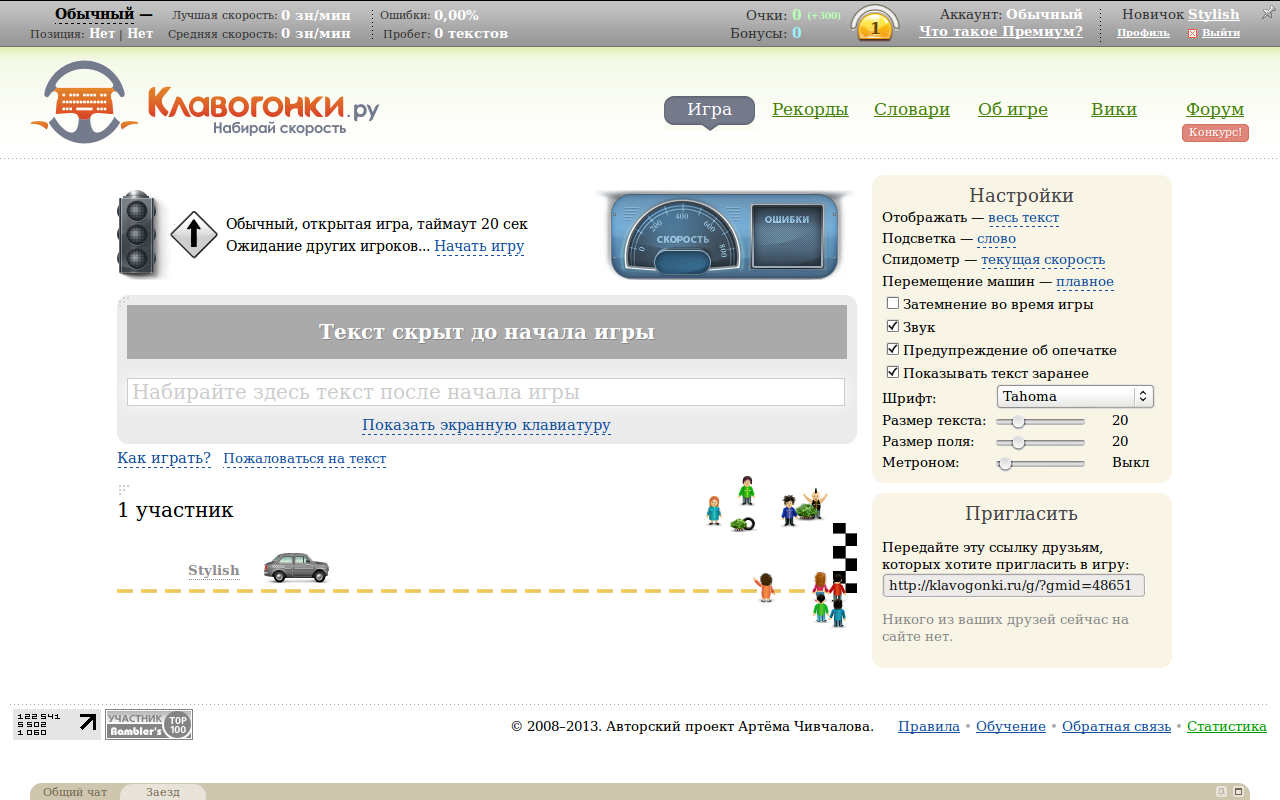Switch to the Заезд chat tab
This screenshot has width=1280, height=800.
coord(163,792)
